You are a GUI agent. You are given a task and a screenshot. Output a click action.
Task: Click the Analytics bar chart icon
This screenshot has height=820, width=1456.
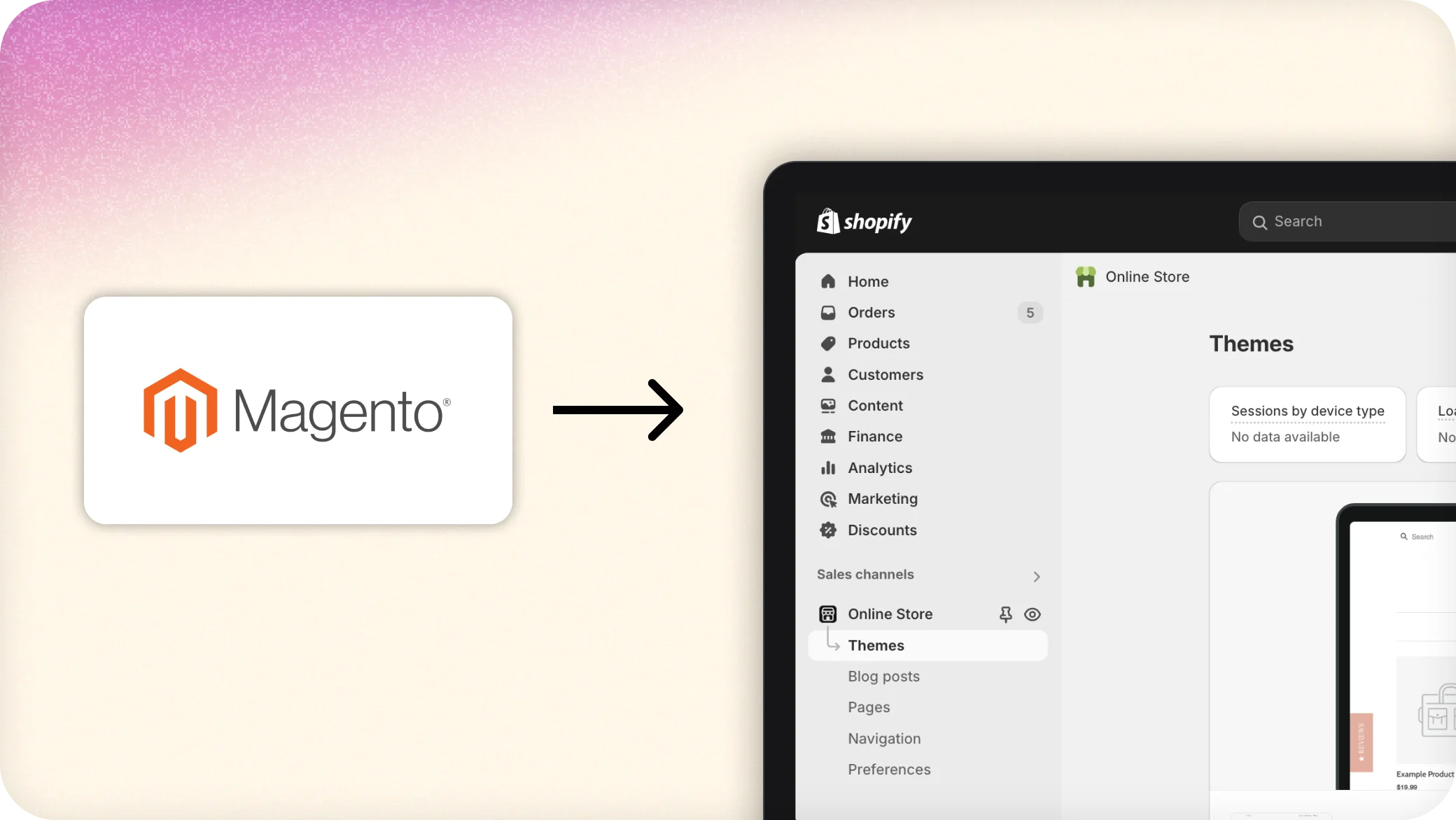point(828,467)
